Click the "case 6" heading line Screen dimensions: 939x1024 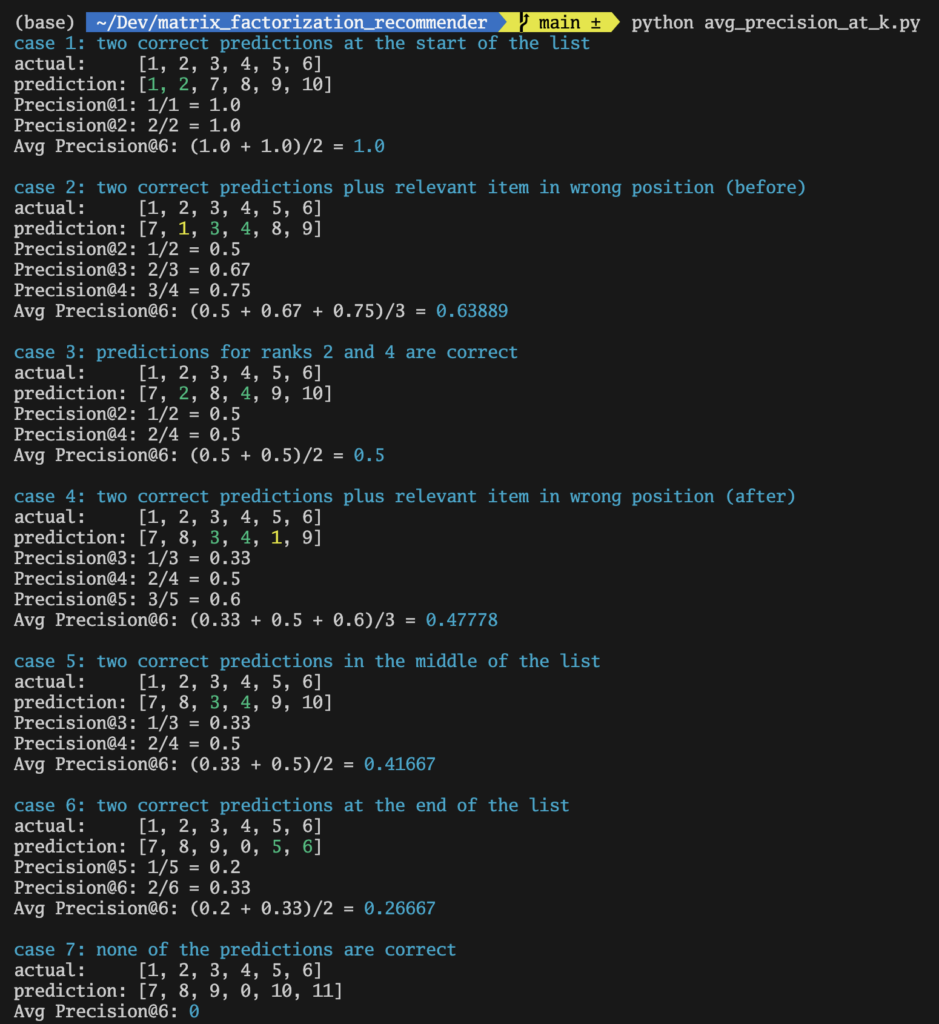291,805
